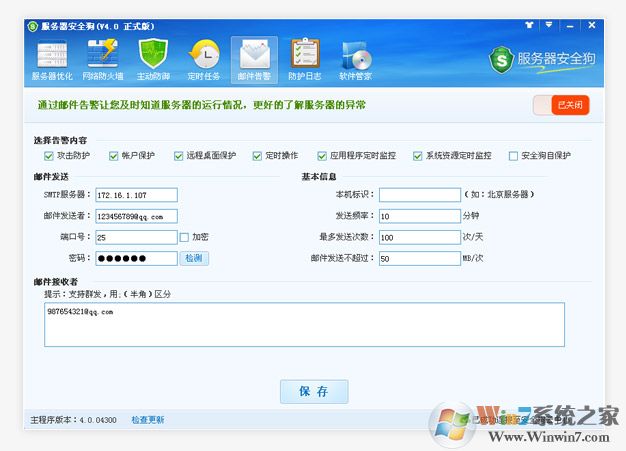The width and height of the screenshot is (626, 451).
Task: Click the 端口号 port number field
Action: pyautogui.click(x=137, y=237)
